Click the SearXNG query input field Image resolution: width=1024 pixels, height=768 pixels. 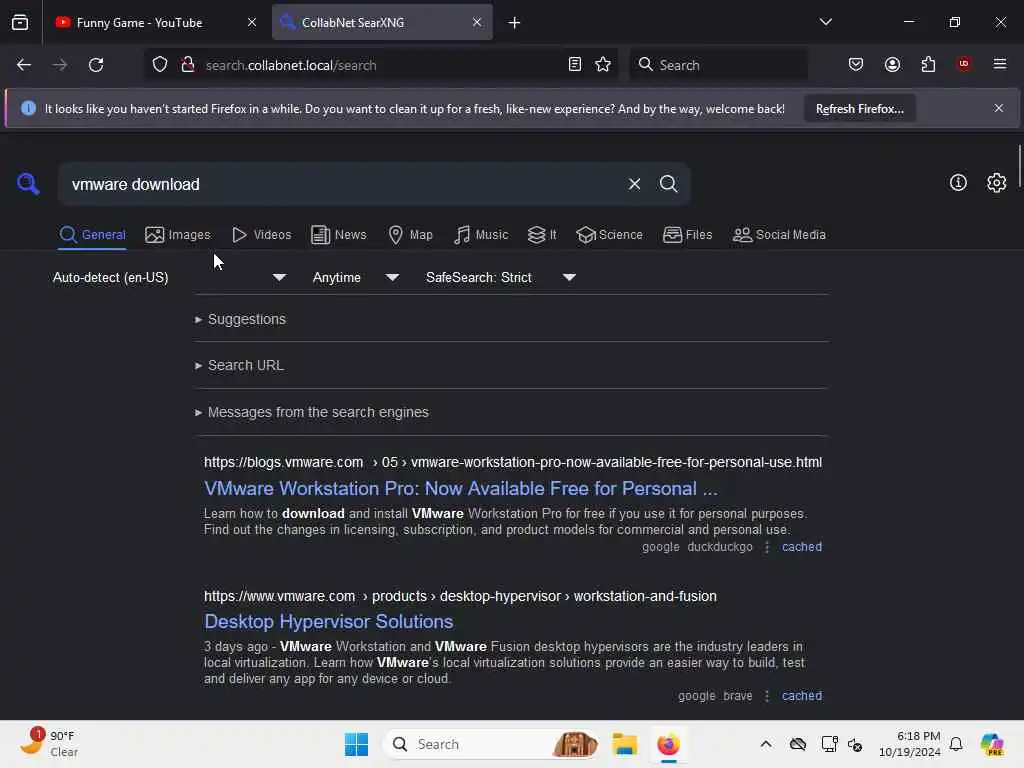(x=343, y=184)
